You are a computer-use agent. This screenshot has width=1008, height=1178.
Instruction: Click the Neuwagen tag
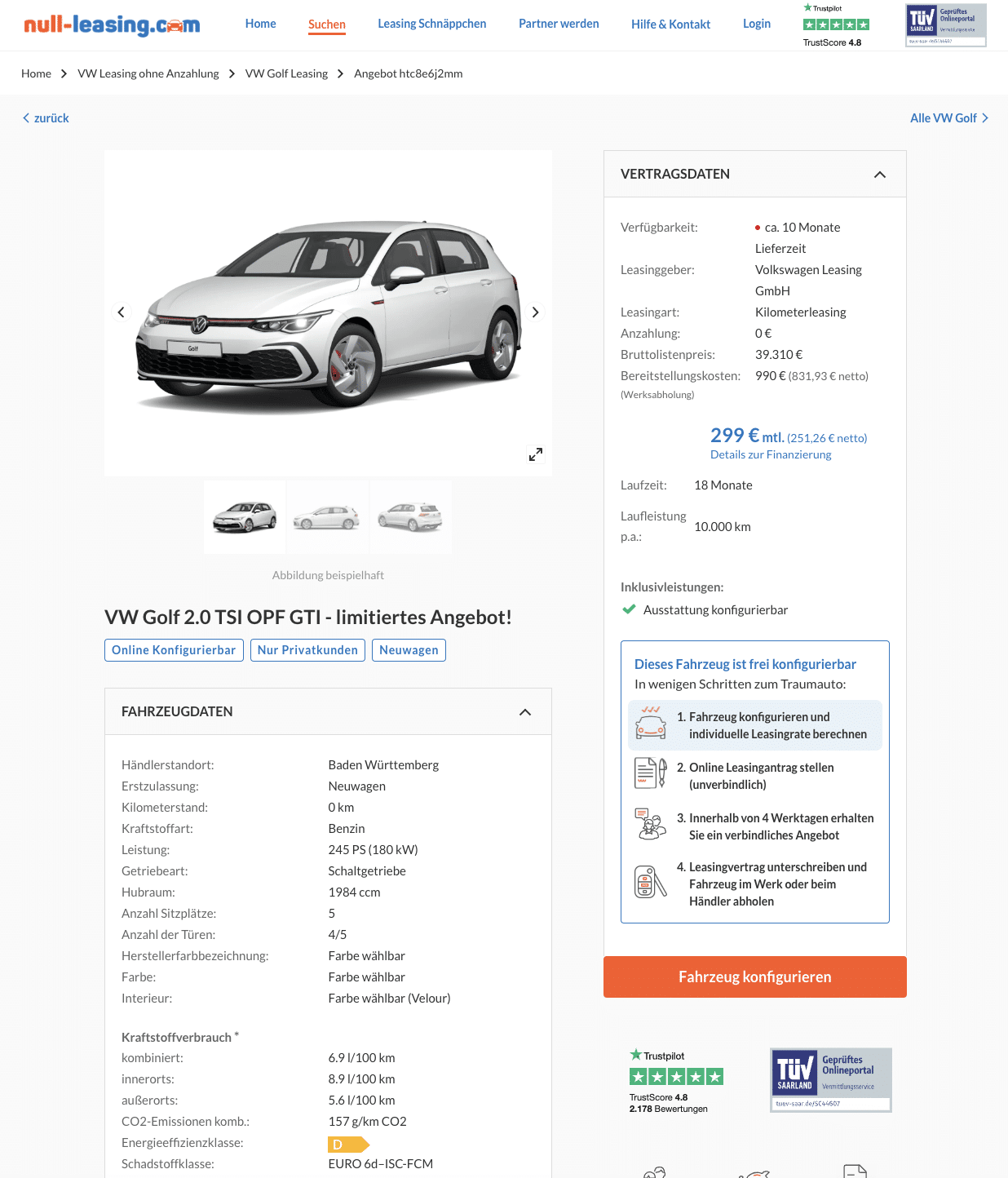click(x=409, y=650)
